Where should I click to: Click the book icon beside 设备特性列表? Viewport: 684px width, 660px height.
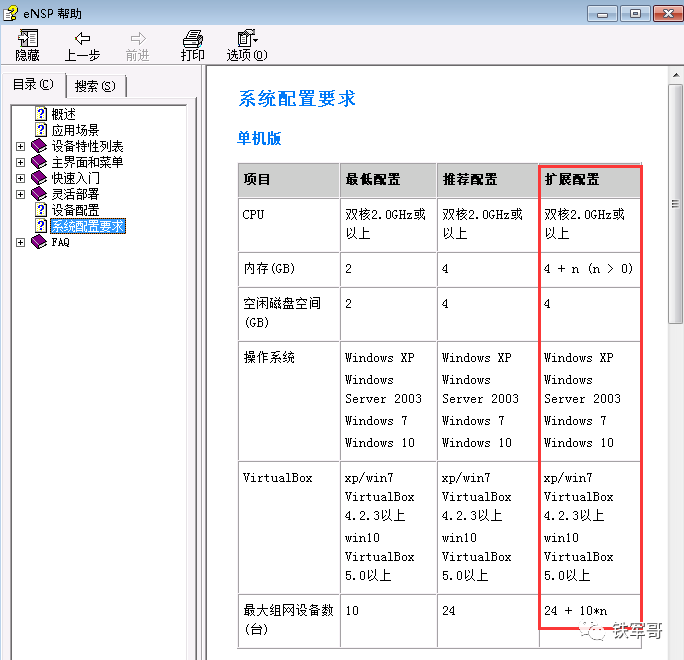[x=39, y=146]
